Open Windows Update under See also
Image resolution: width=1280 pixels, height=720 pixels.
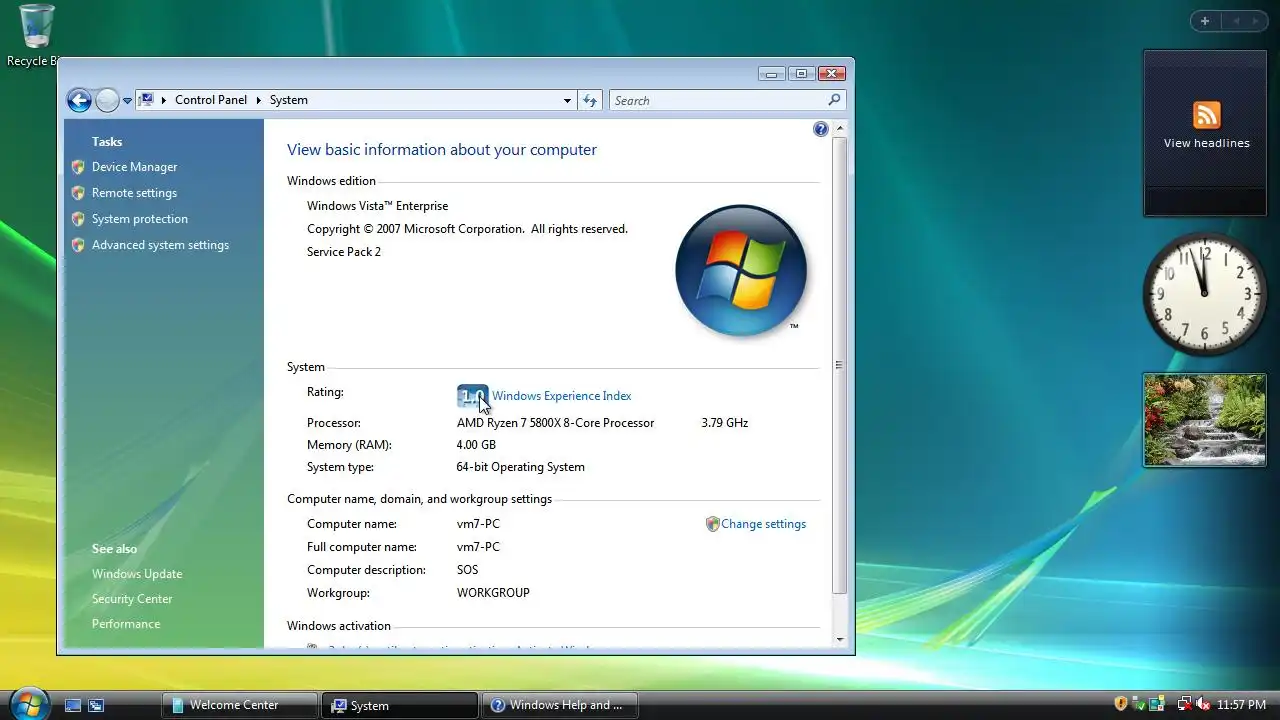click(x=137, y=574)
